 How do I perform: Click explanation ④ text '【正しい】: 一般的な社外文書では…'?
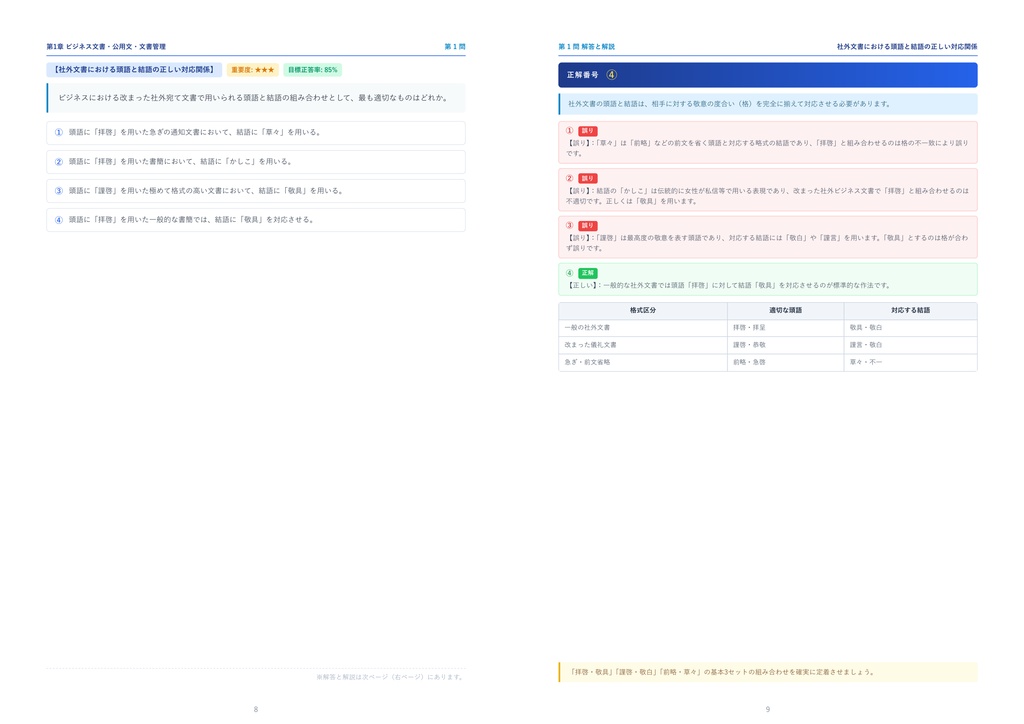(728, 285)
